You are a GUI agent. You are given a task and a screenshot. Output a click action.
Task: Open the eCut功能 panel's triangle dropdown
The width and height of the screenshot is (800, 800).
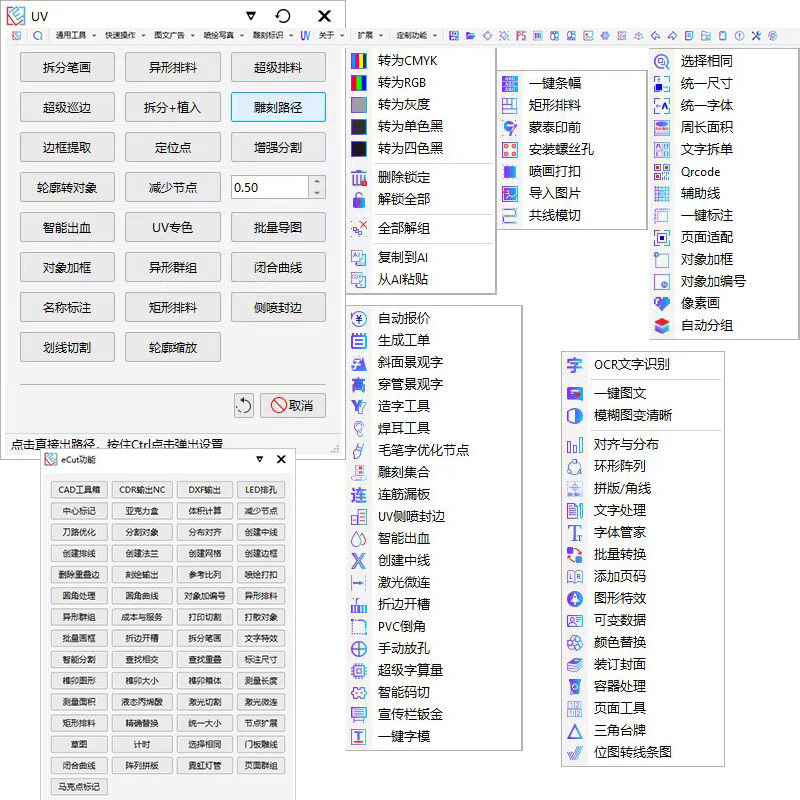tap(260, 459)
